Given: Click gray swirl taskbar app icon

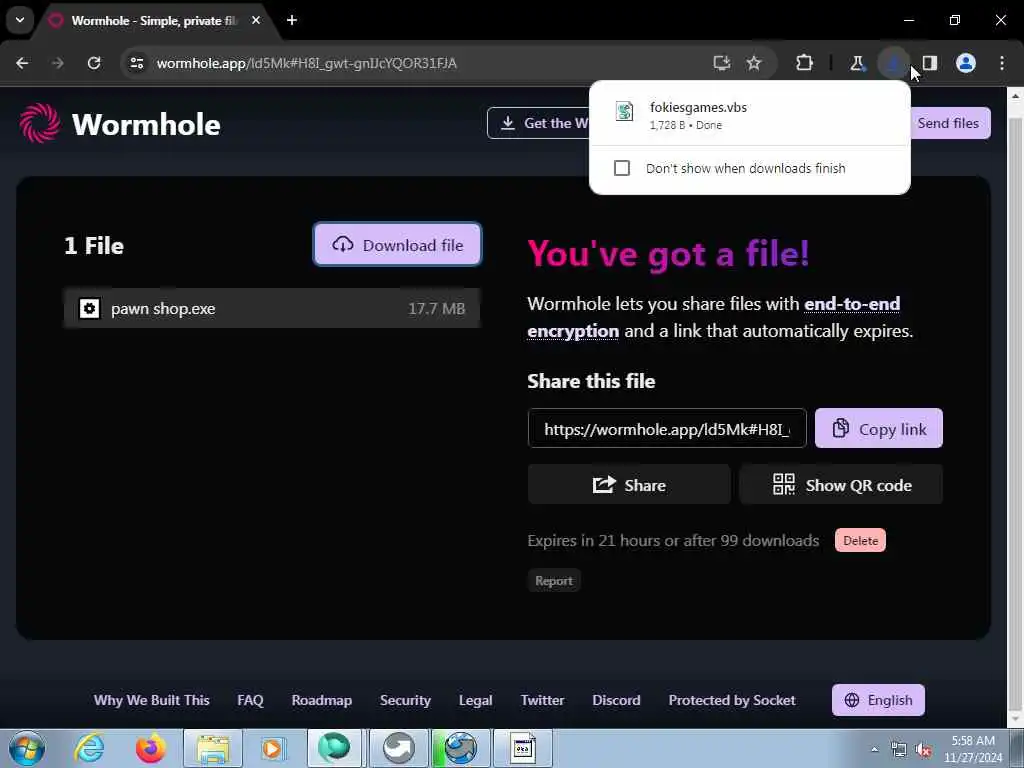Looking at the screenshot, I should [398, 748].
